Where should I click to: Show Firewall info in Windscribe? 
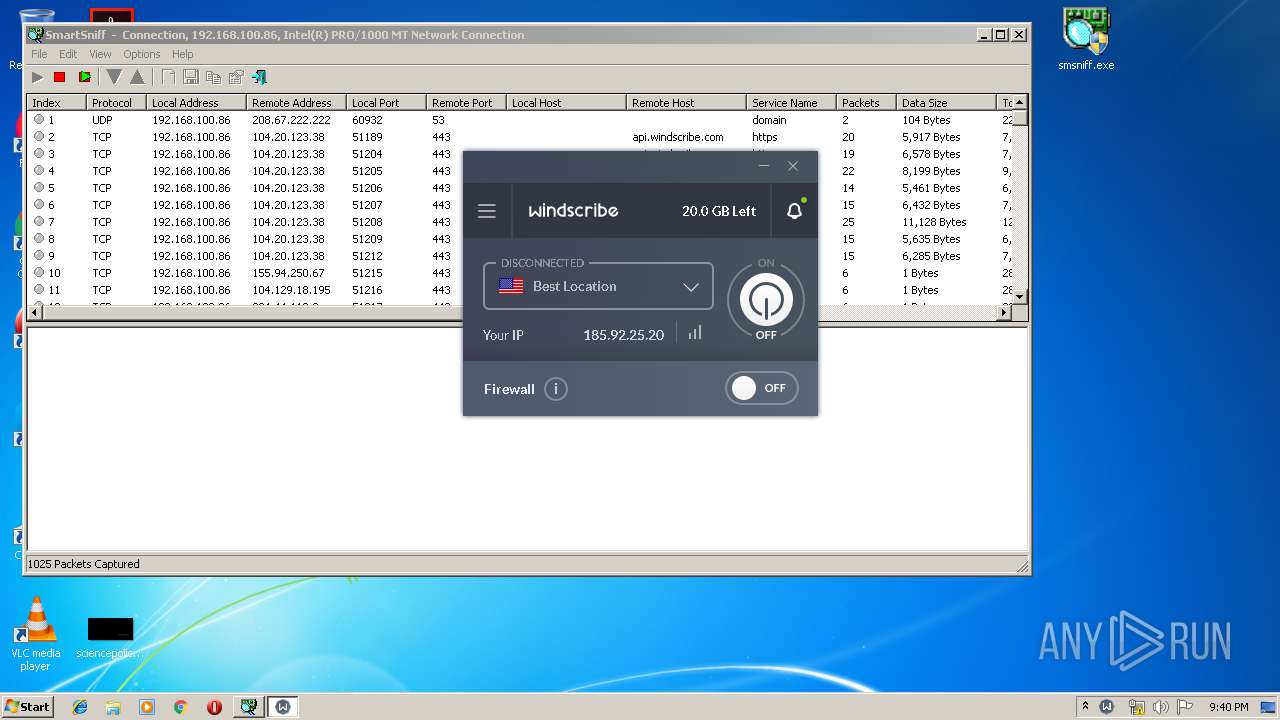[556, 389]
